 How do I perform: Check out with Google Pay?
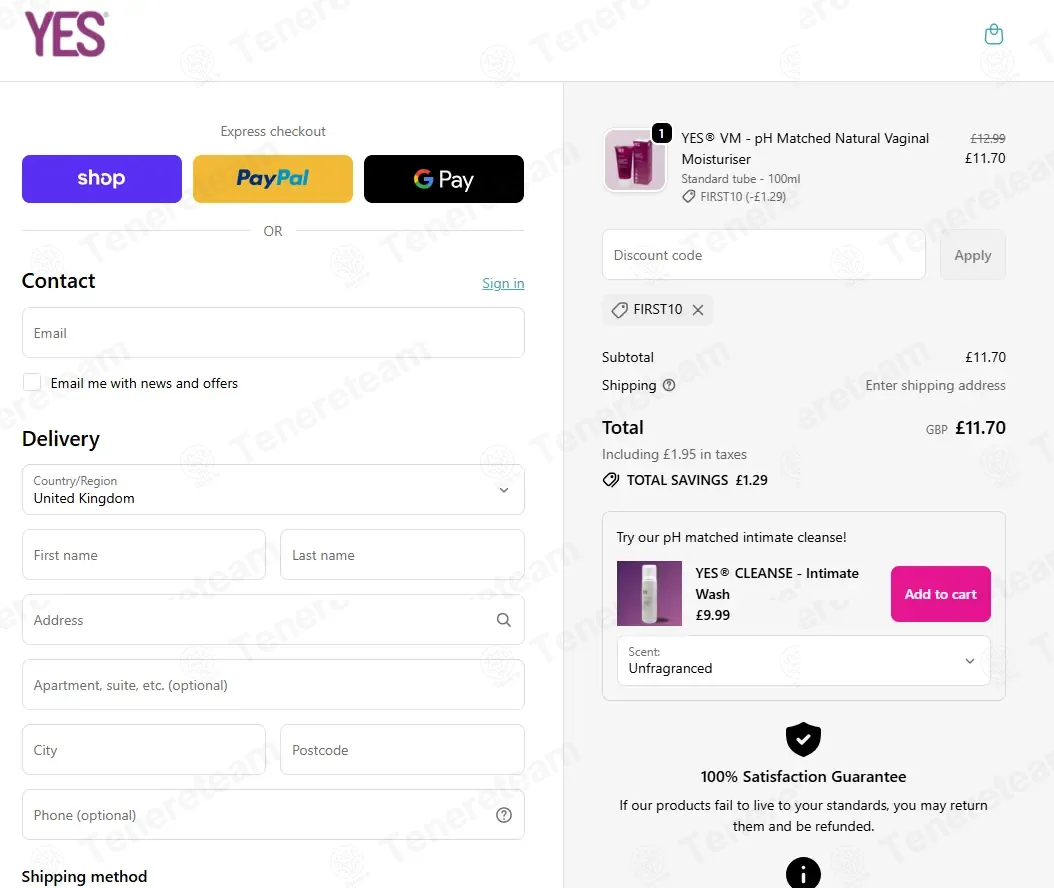[x=444, y=179]
